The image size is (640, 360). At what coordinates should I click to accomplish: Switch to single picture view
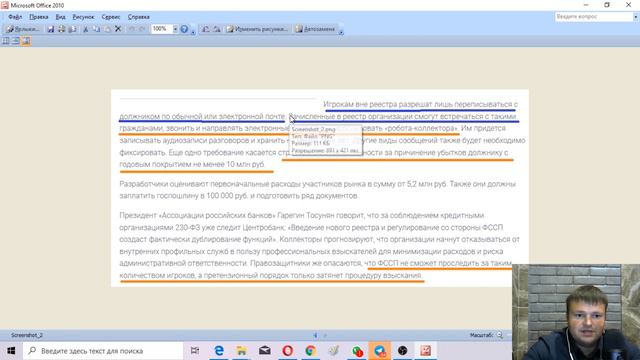pos(26,41)
